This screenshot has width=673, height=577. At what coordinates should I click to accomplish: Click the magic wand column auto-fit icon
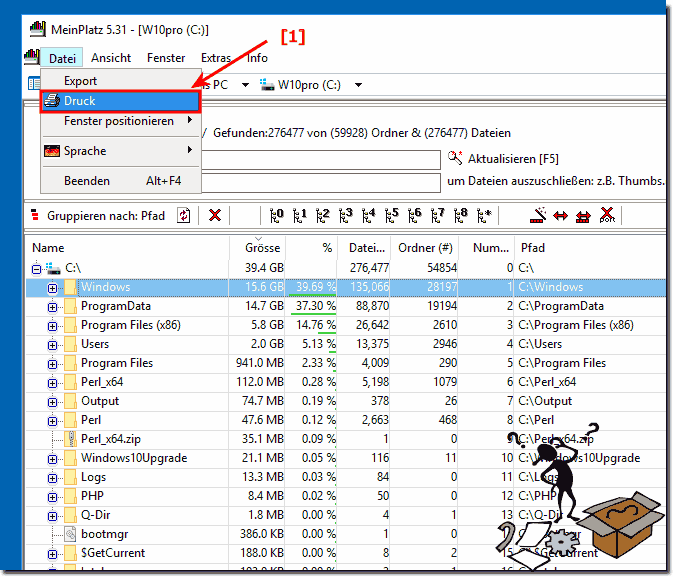click(x=538, y=215)
